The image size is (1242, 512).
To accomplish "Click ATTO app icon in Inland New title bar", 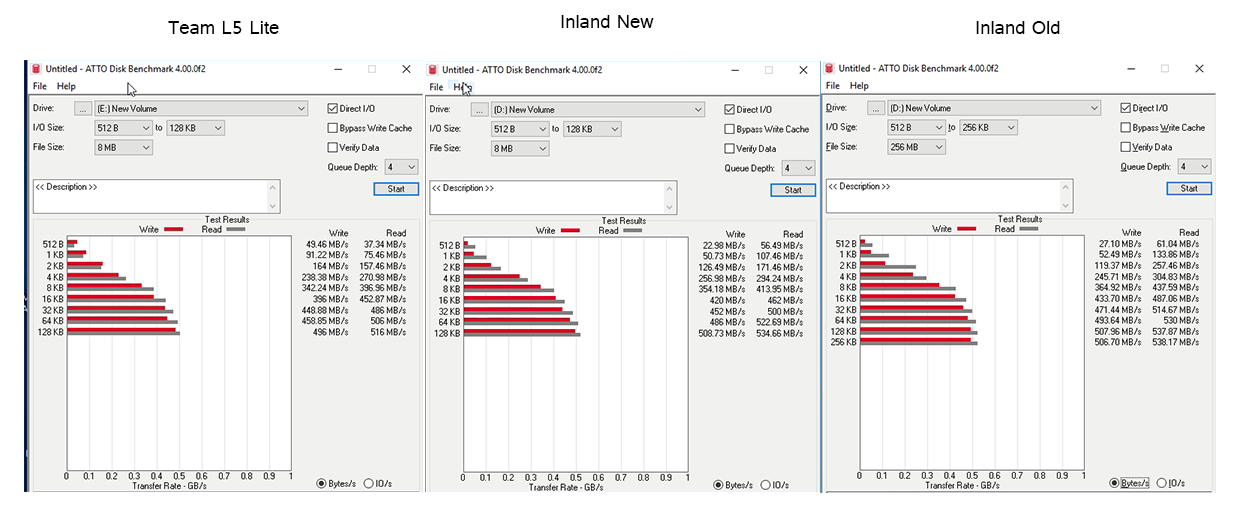I will click(x=433, y=70).
